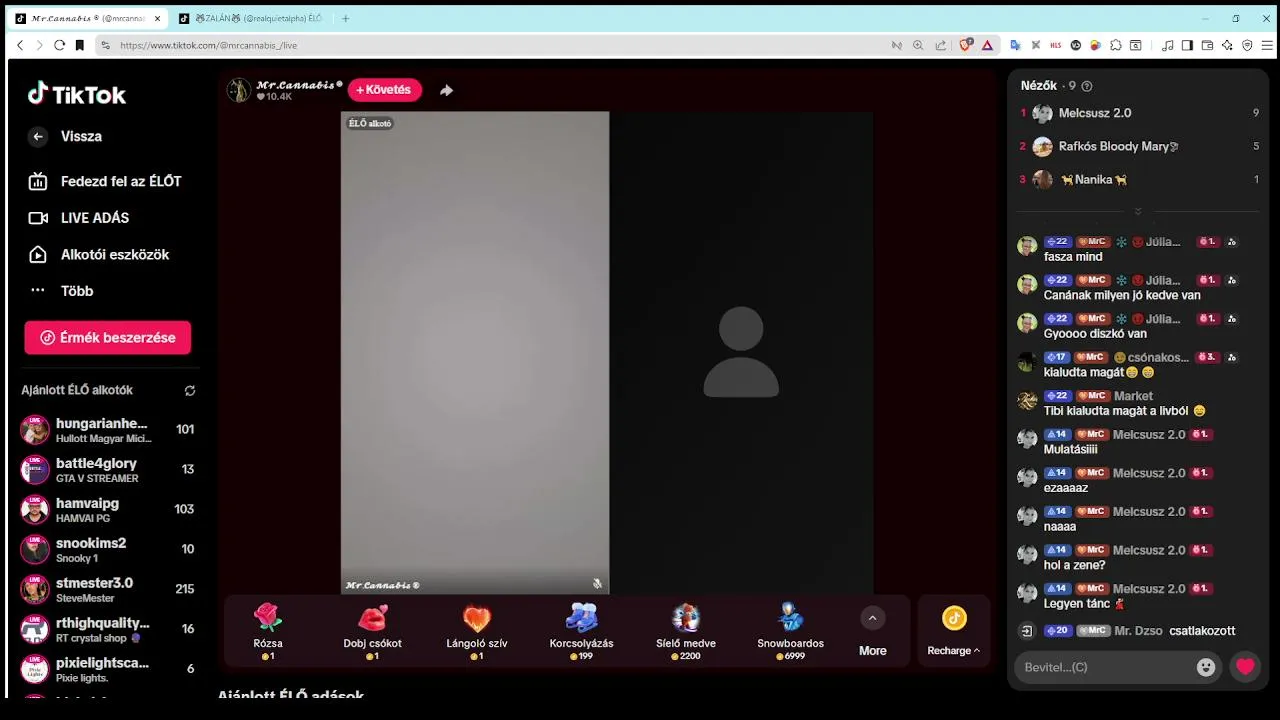Click the zoom magnifier icon in address bar

[918, 45]
